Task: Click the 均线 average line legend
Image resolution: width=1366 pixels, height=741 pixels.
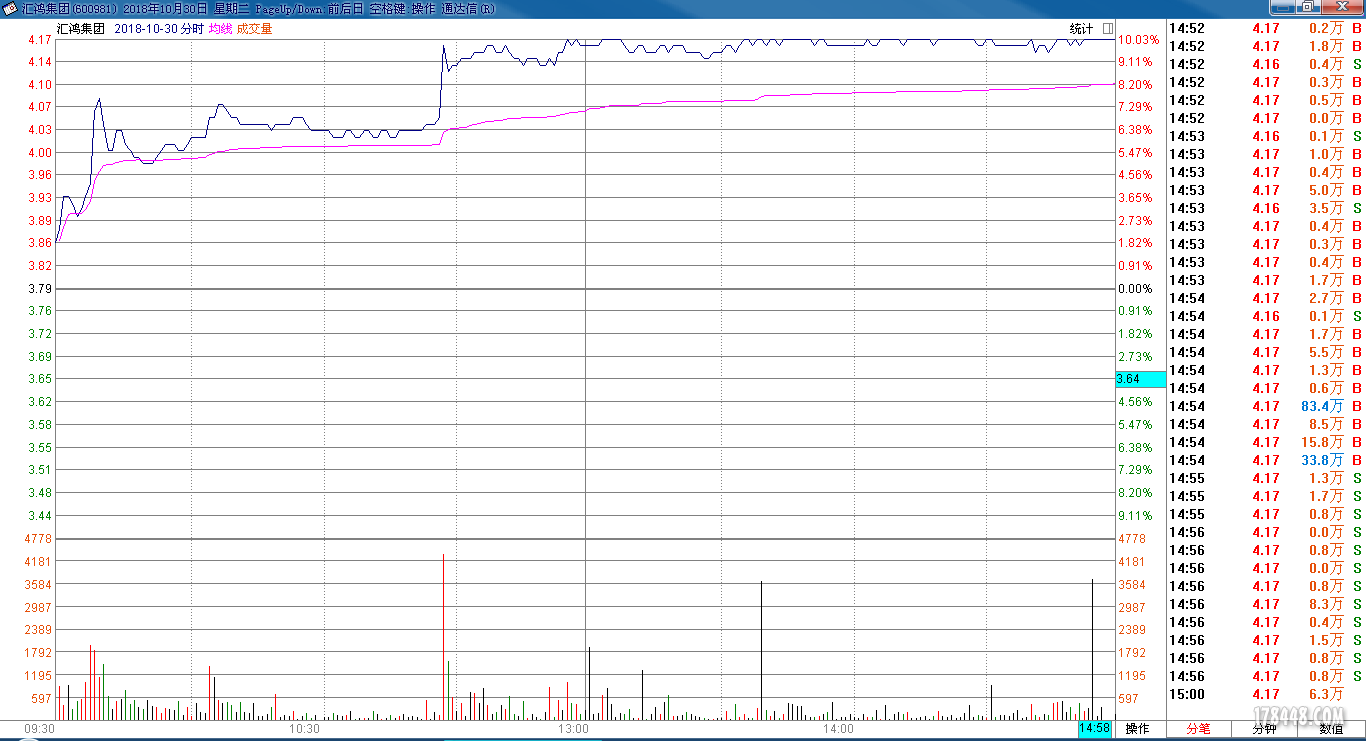Action: [220, 29]
